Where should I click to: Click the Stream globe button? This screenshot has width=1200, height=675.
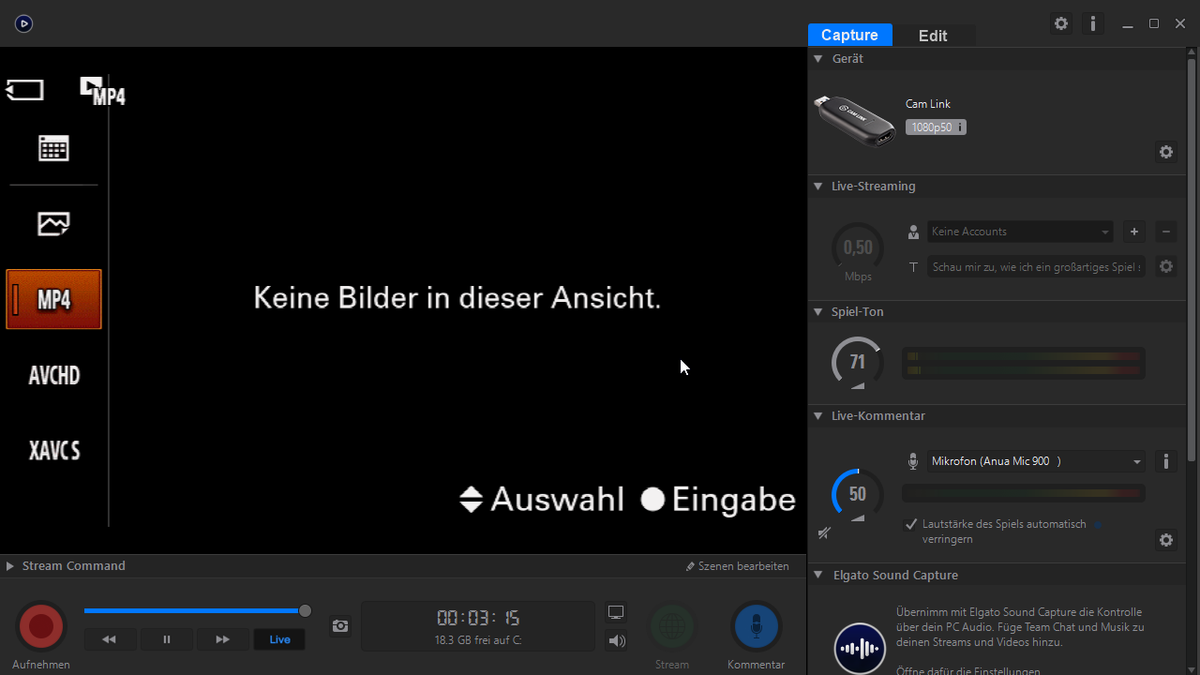click(672, 626)
